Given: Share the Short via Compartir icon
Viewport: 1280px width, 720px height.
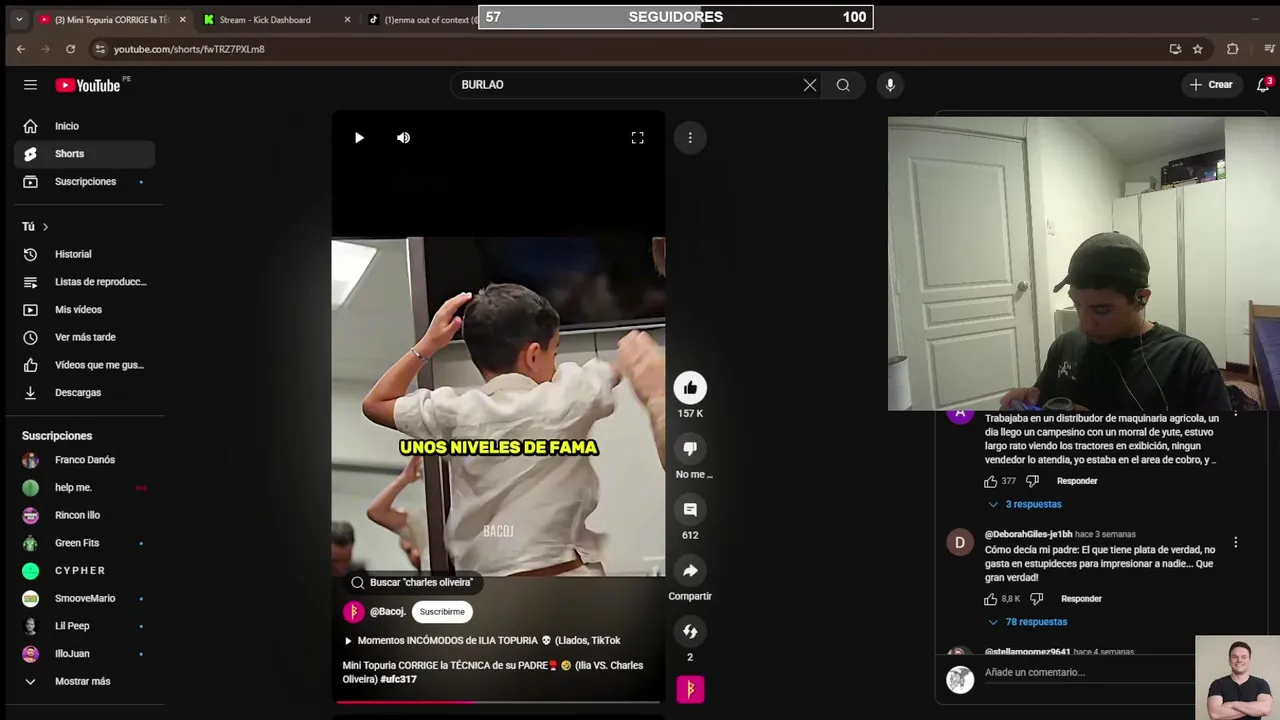Looking at the screenshot, I should point(690,571).
